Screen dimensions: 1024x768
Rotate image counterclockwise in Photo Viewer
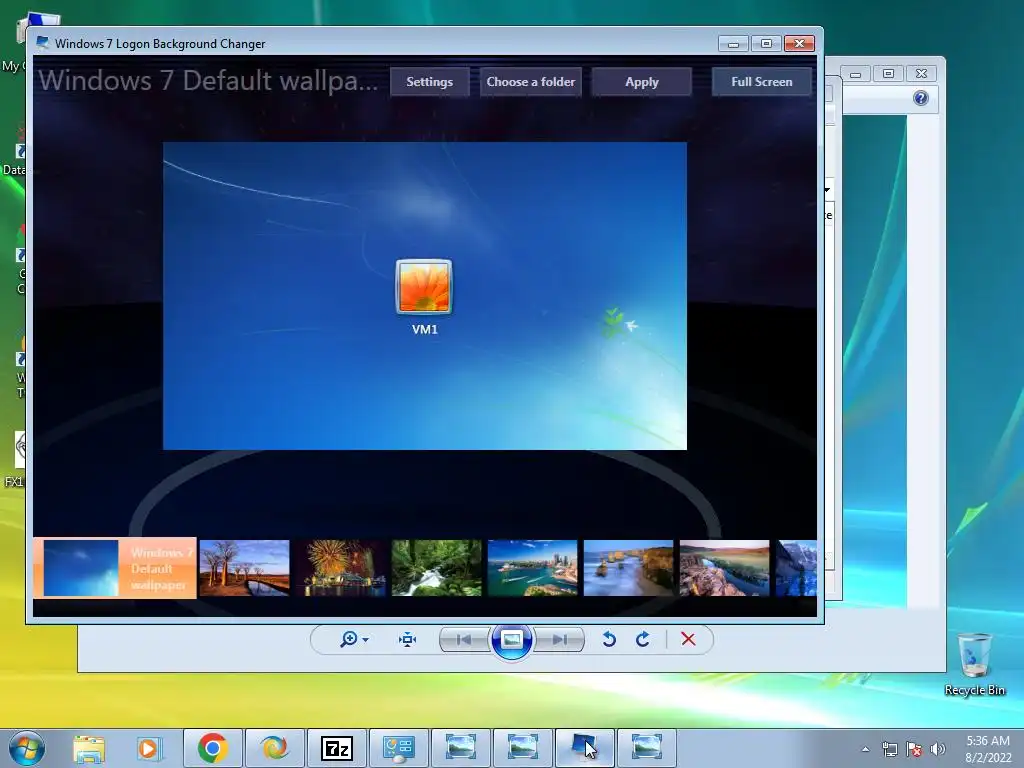609,639
